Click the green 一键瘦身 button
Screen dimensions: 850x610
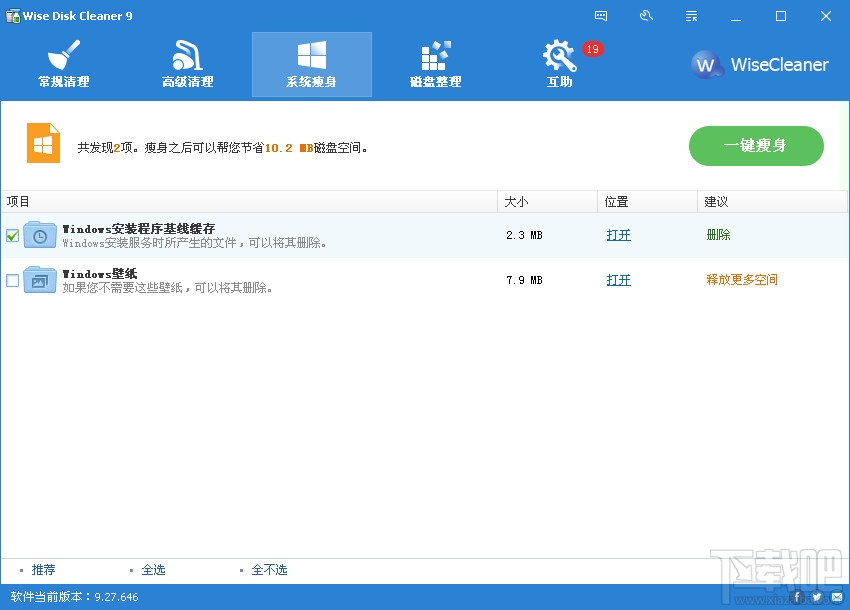756,146
